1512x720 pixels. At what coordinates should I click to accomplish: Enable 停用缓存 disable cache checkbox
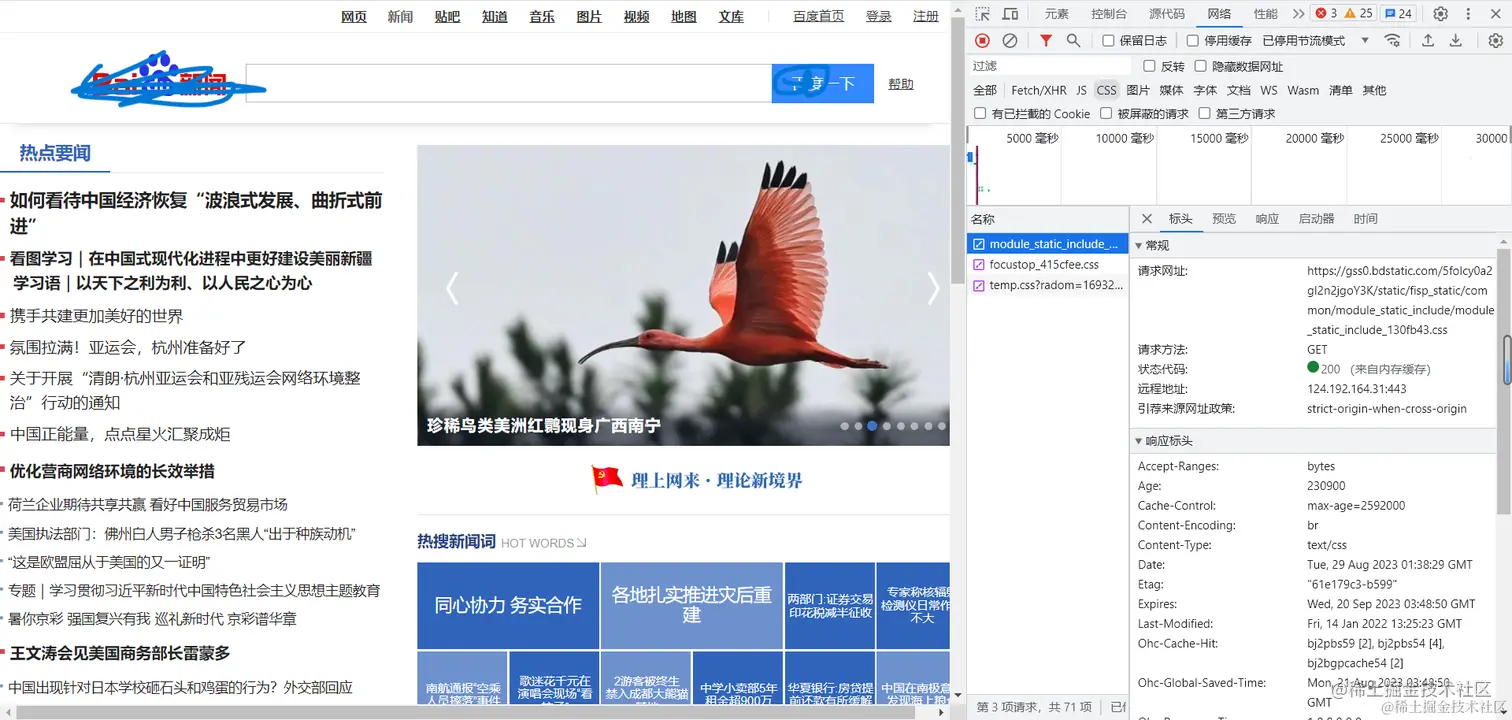pyautogui.click(x=1193, y=41)
